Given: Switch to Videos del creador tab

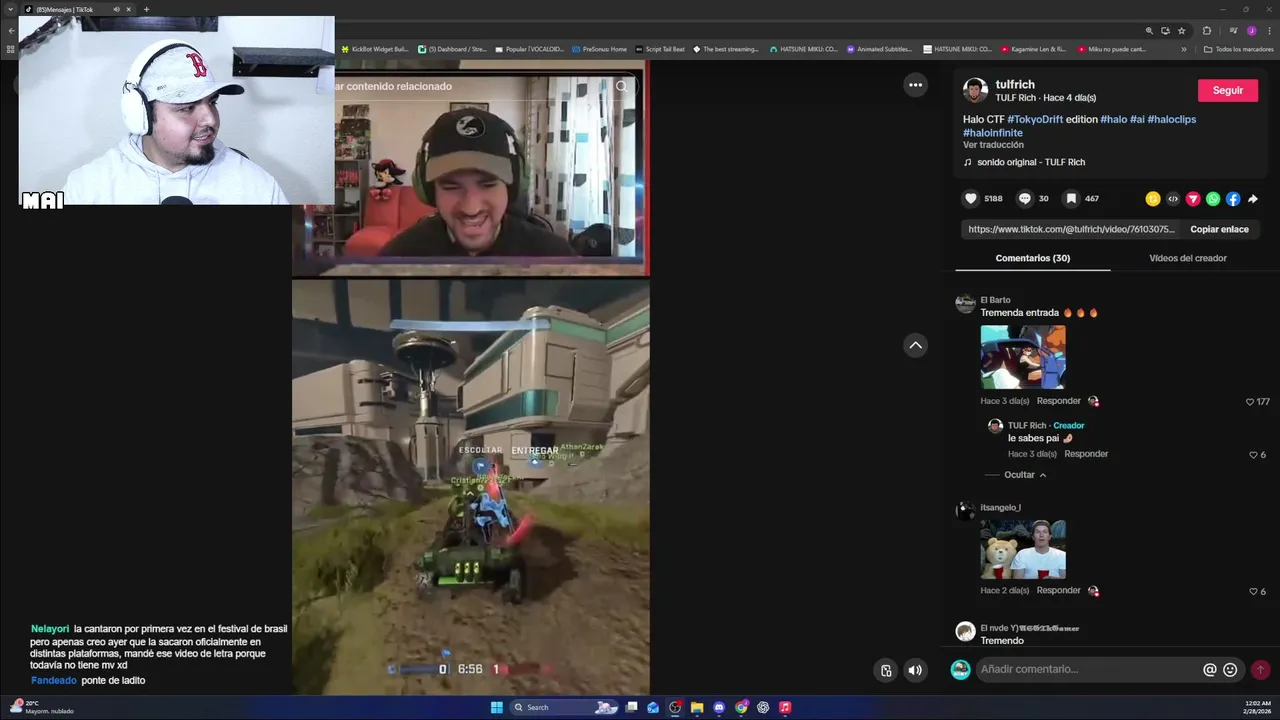Looking at the screenshot, I should tap(1188, 258).
